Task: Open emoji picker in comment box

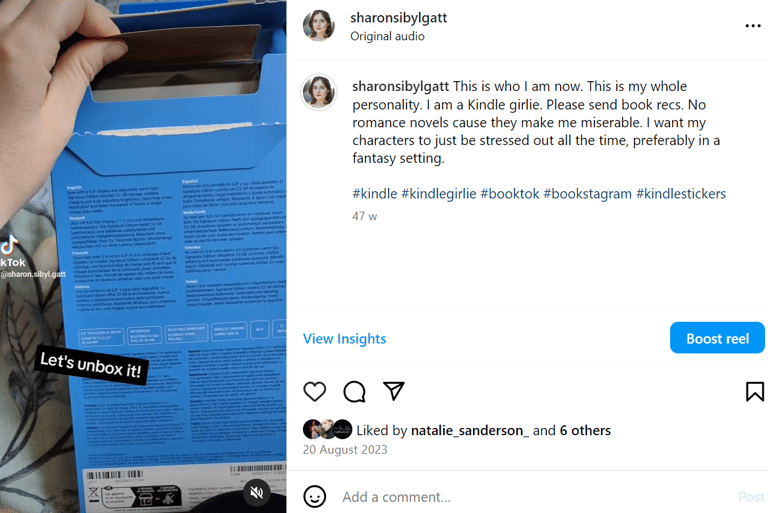Action: point(314,496)
